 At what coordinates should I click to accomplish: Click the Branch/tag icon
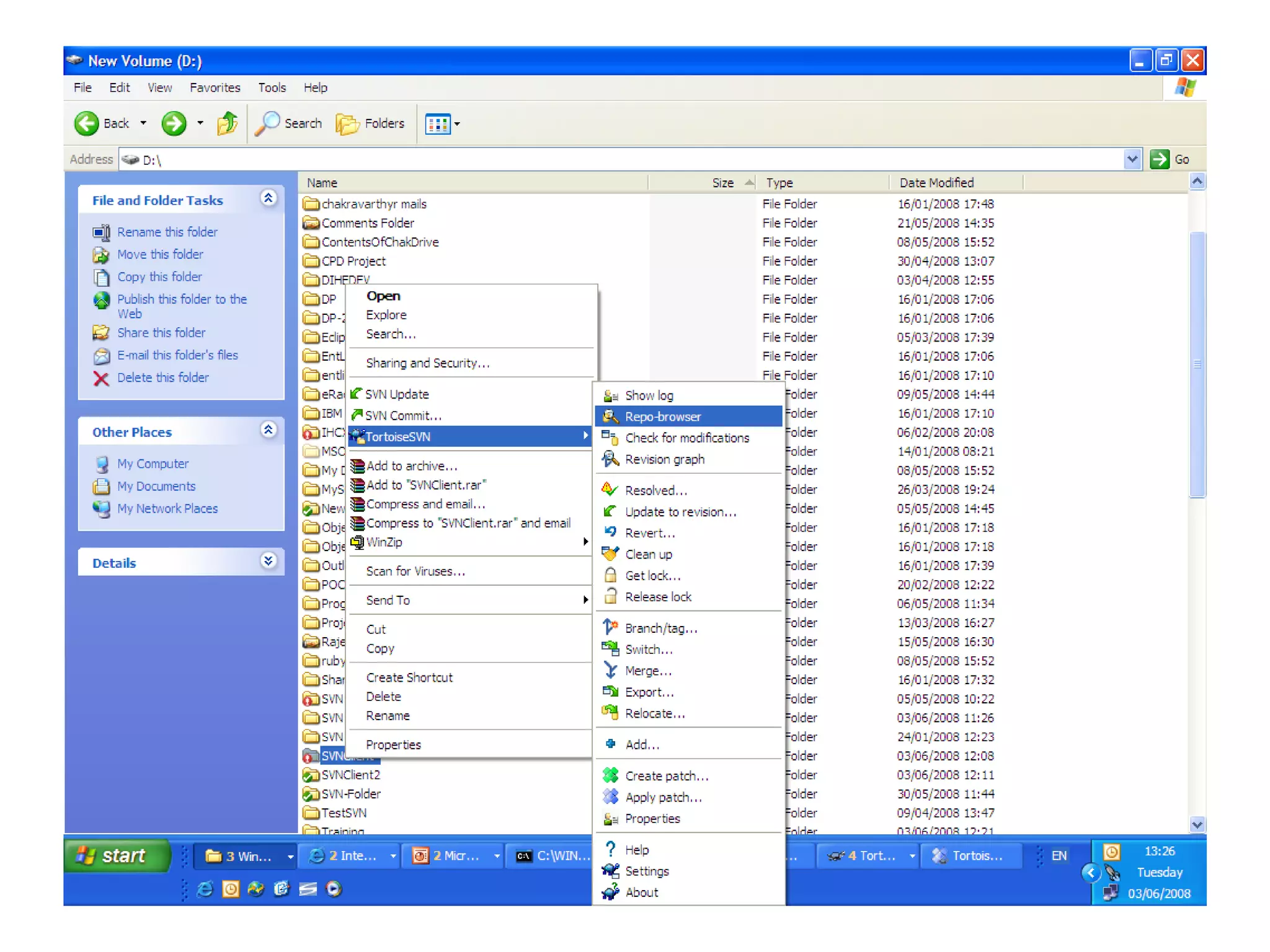coord(610,627)
